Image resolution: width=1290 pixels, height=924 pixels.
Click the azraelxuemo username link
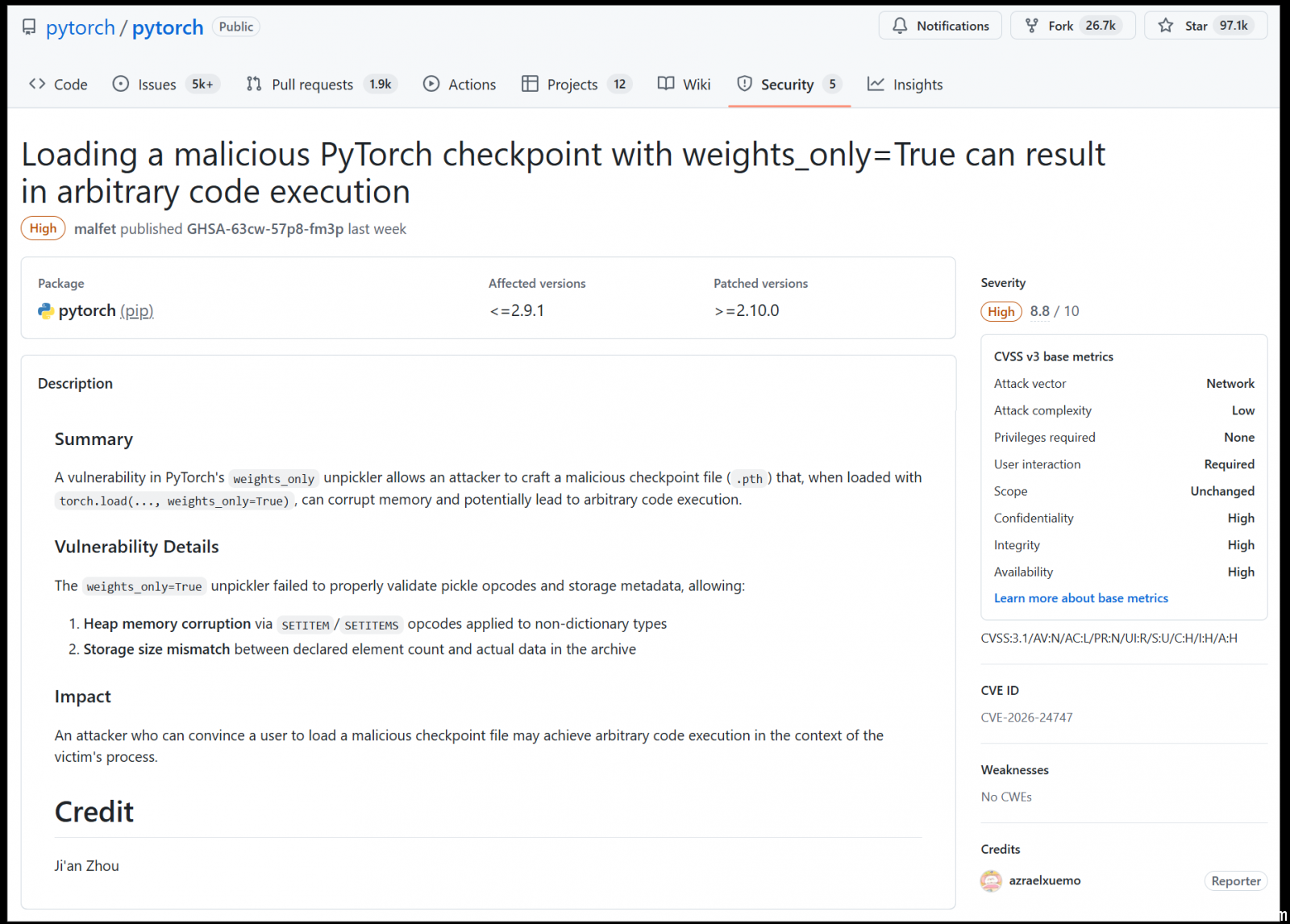[x=1045, y=880]
